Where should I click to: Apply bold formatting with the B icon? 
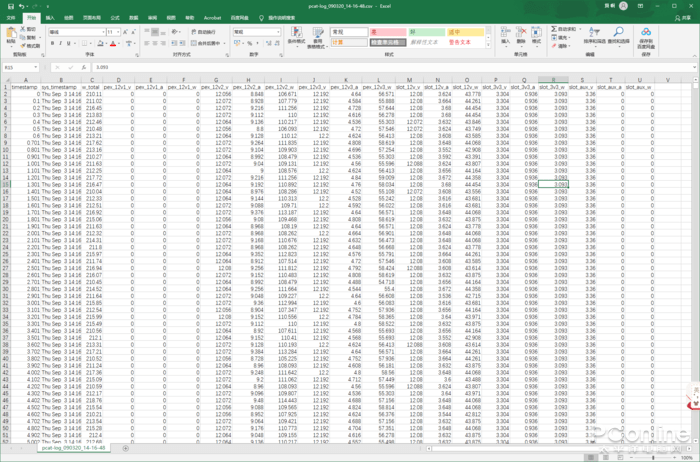point(51,44)
